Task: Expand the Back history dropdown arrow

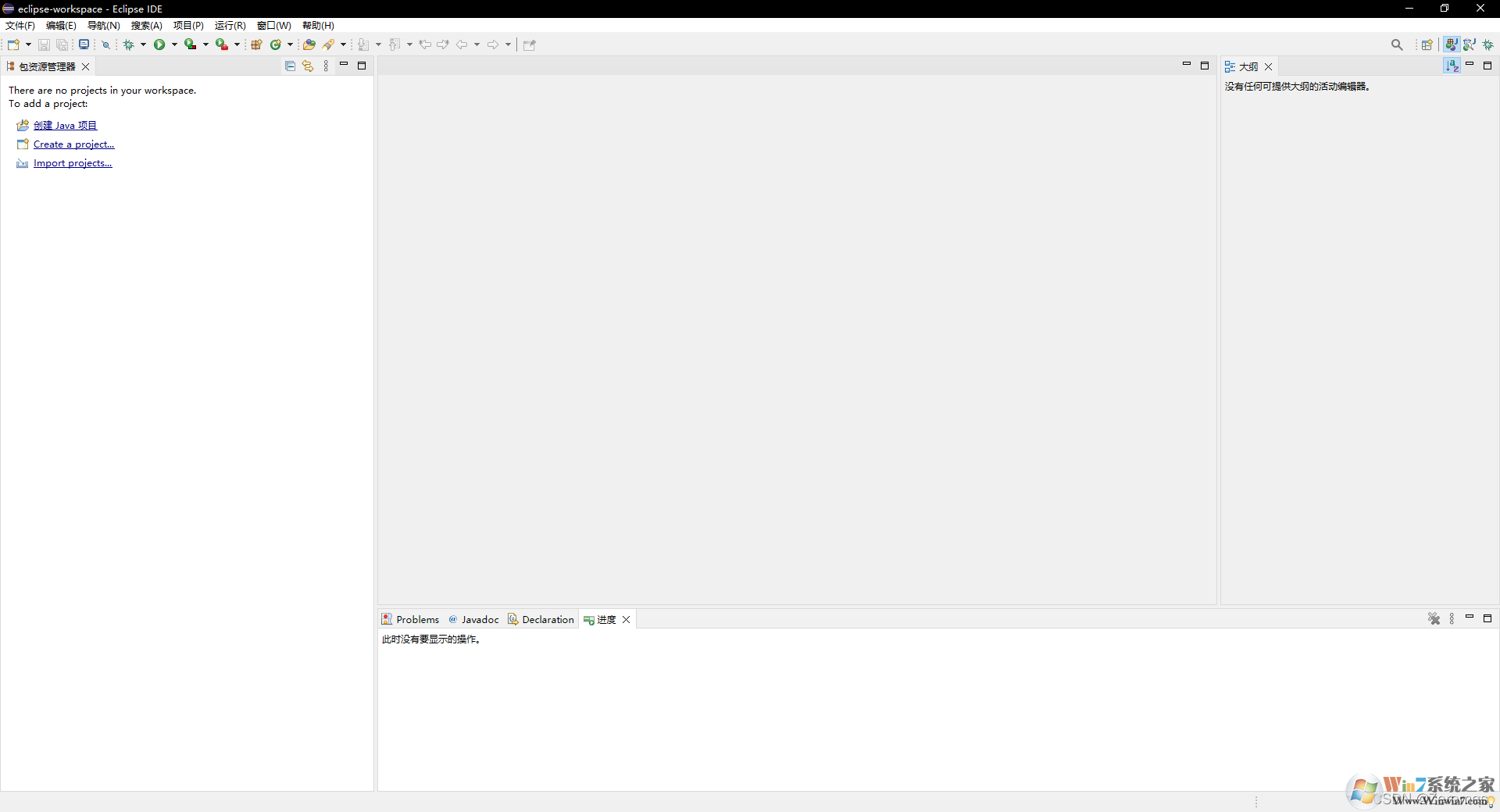Action: [477, 45]
